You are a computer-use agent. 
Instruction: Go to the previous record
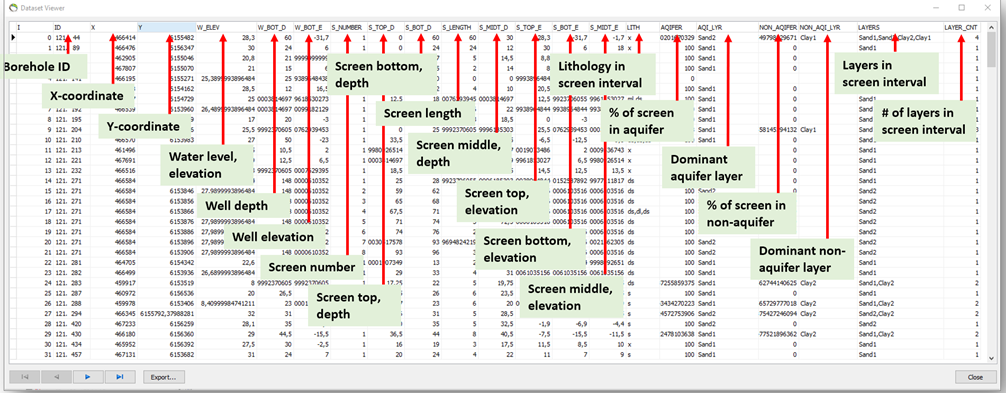tap(56, 376)
